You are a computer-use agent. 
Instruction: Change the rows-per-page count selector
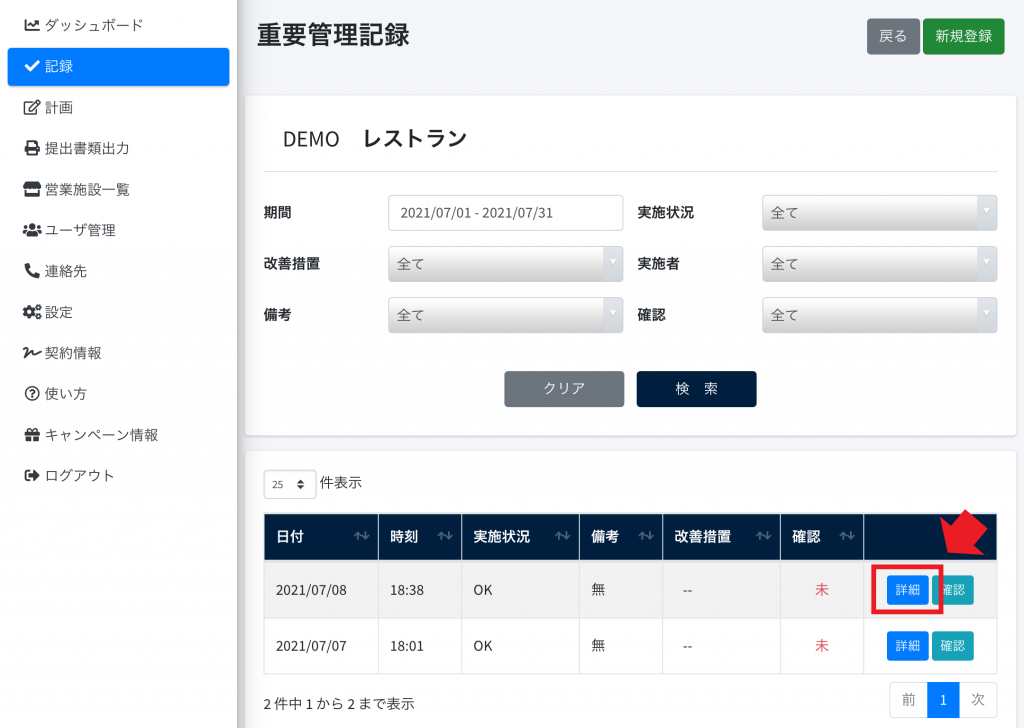[290, 484]
